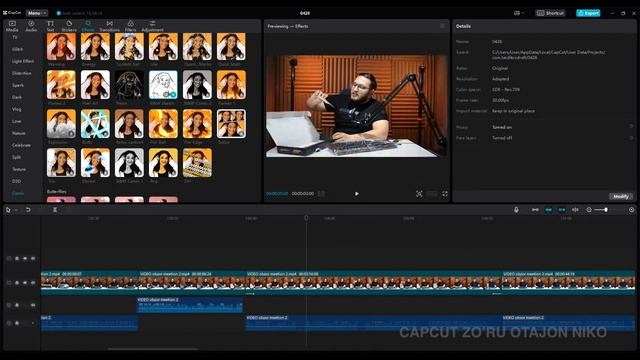This screenshot has width=640, height=360.
Task: Select the Pixel Art effect thumbnail
Action: point(95,85)
